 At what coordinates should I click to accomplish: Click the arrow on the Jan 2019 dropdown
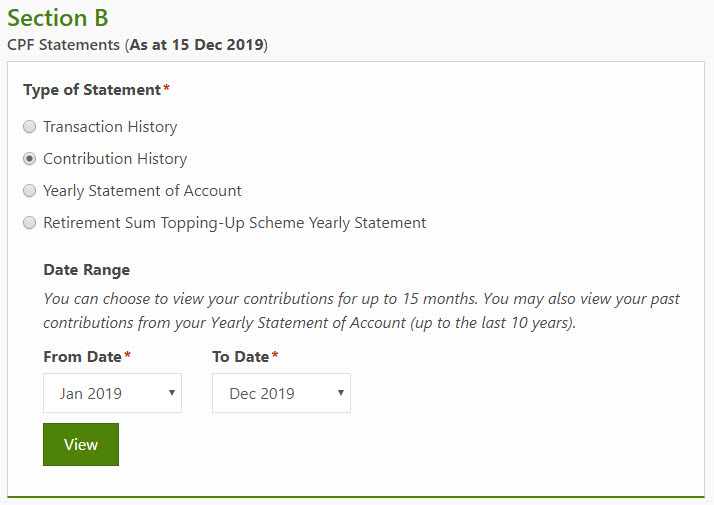[x=173, y=393]
